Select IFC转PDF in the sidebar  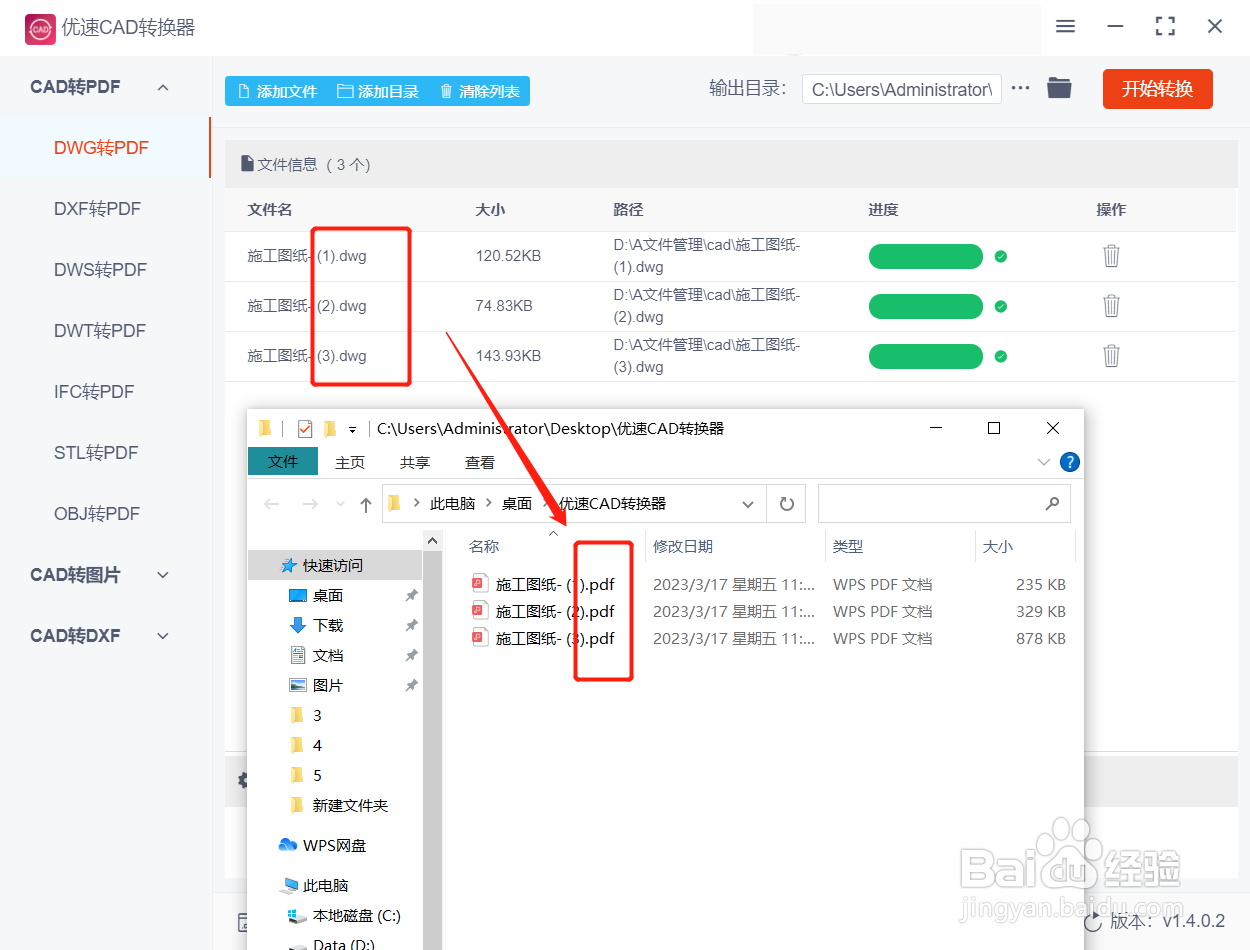[94, 392]
